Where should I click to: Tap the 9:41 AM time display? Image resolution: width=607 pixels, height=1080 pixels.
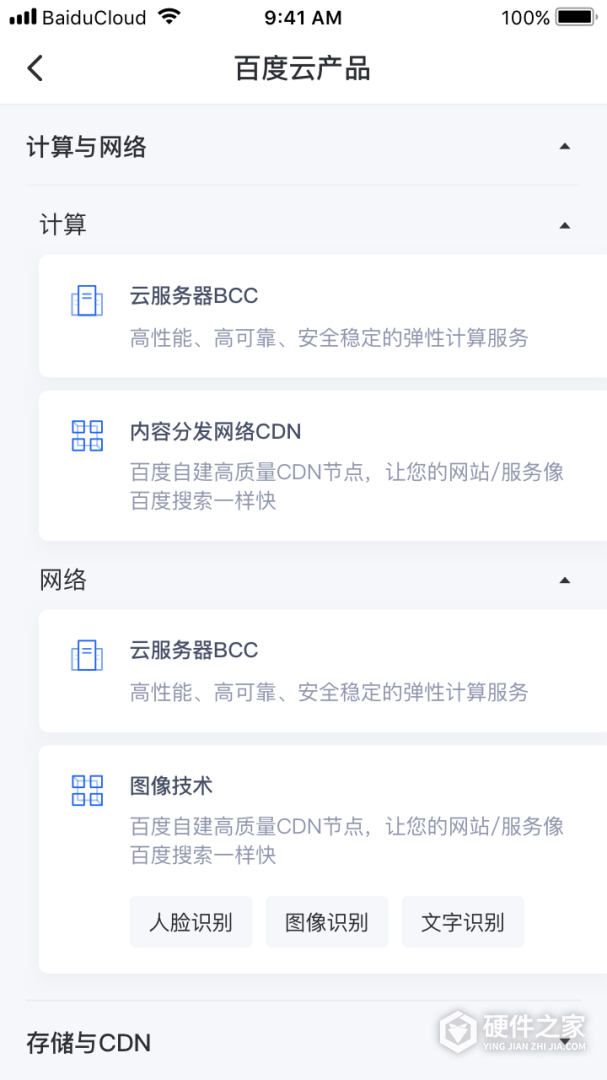(x=303, y=16)
